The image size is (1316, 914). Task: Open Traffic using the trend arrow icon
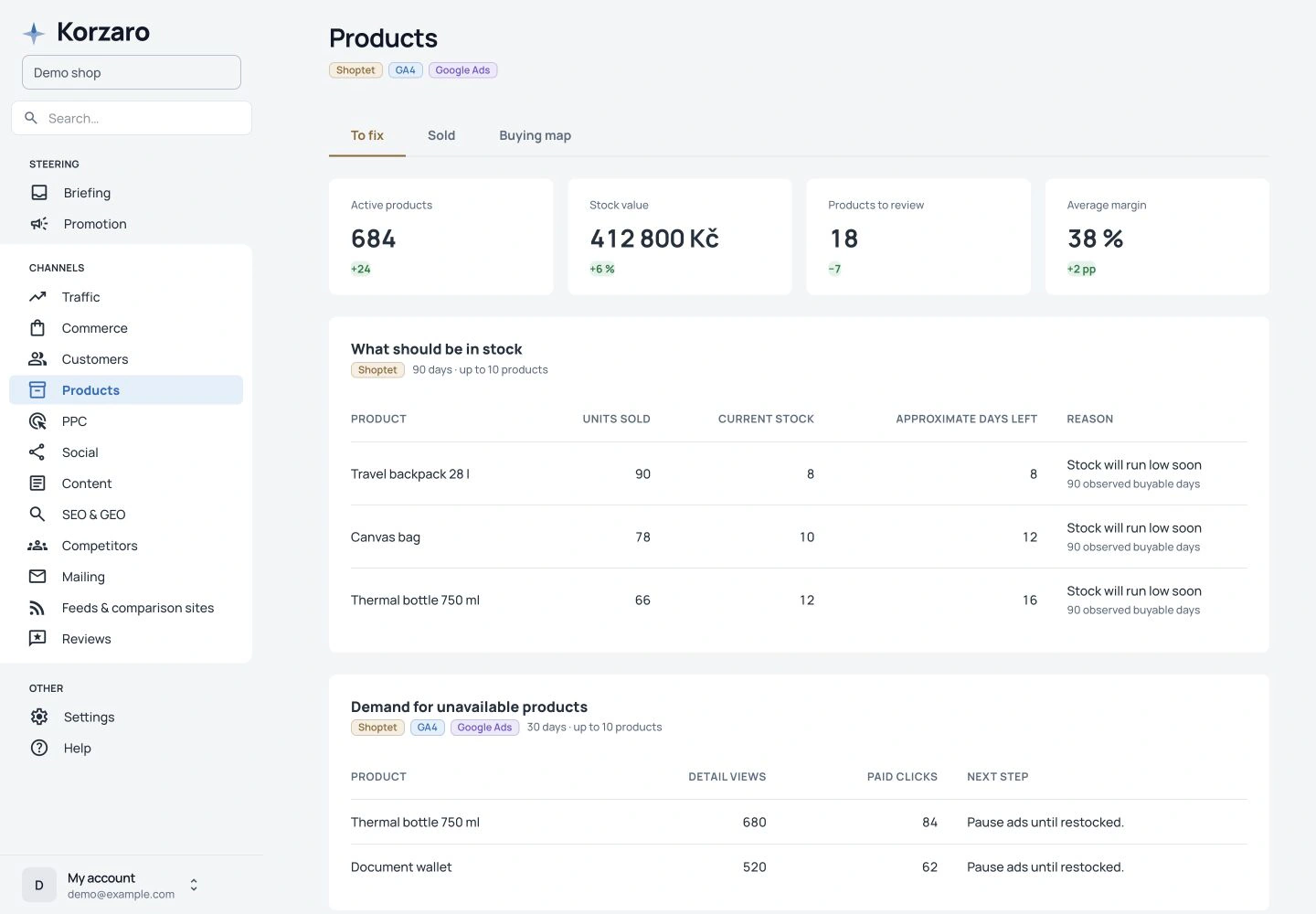pos(37,297)
